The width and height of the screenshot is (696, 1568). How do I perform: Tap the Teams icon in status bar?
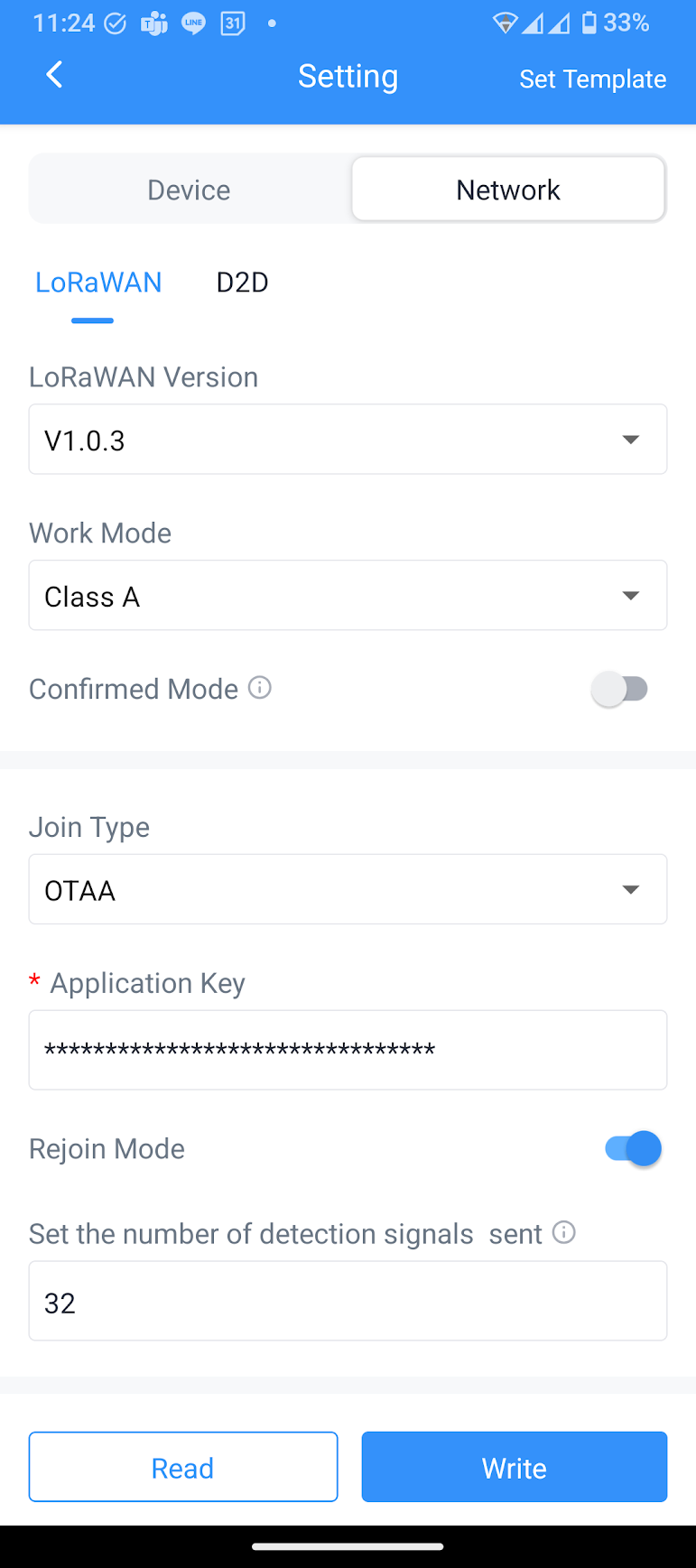click(x=154, y=23)
